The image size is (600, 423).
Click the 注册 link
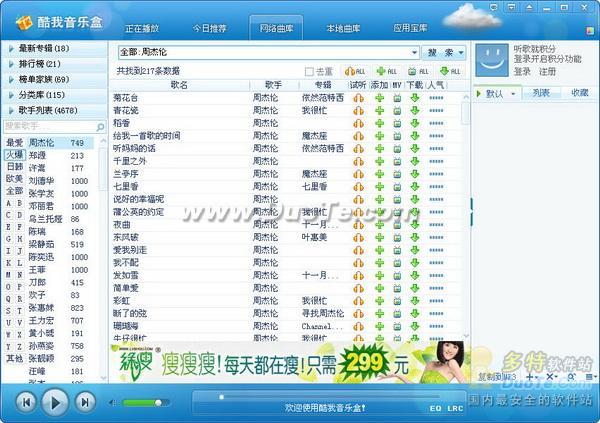(547, 72)
